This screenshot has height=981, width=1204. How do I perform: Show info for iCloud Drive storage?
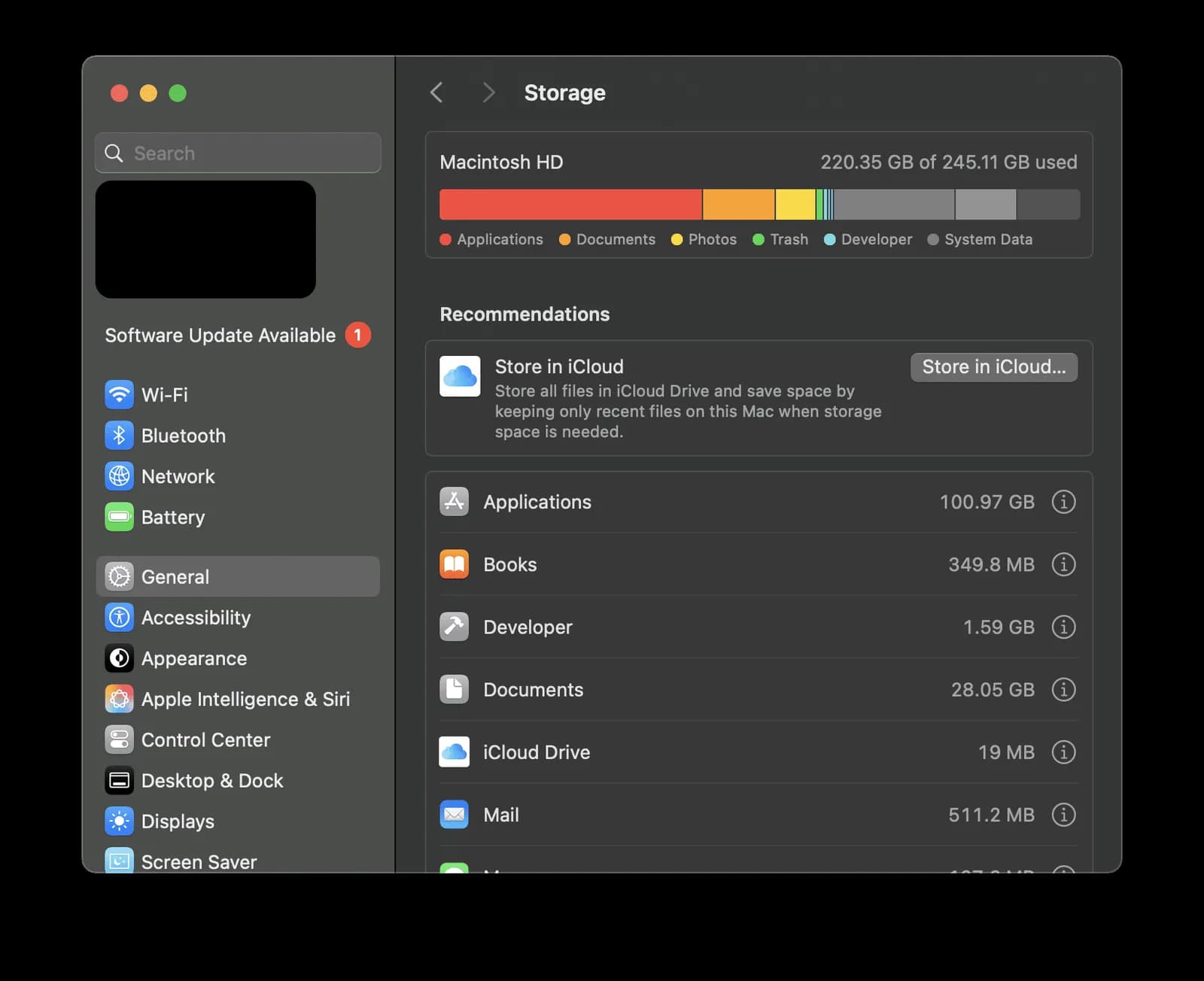(x=1063, y=752)
